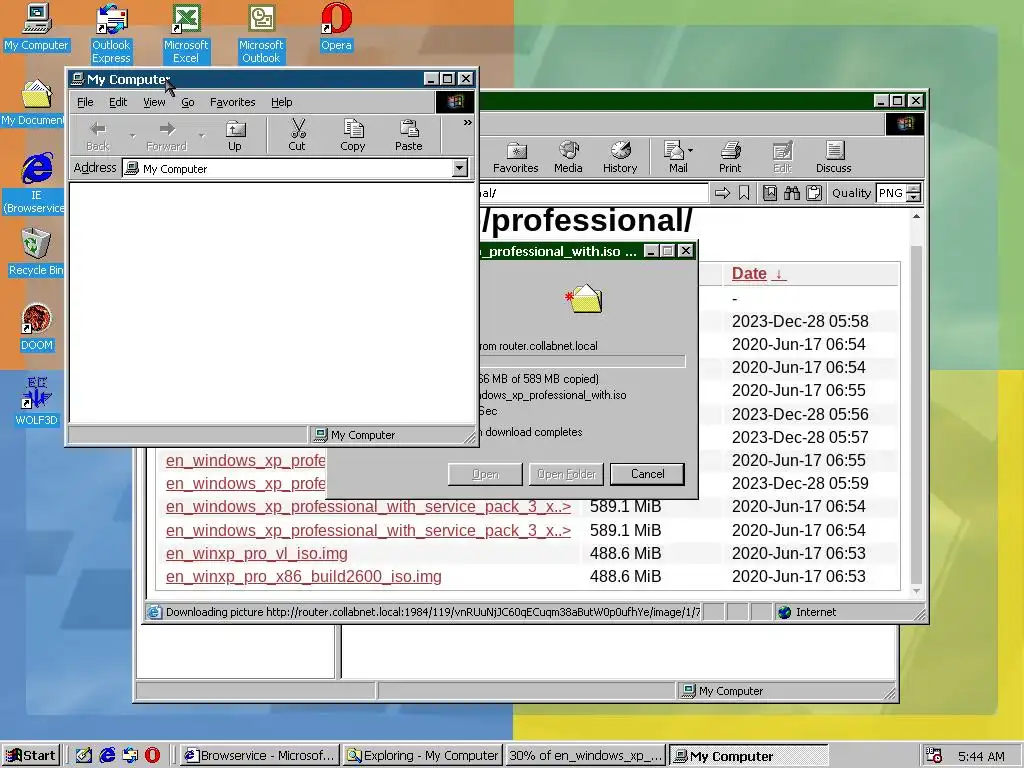
Task: Click the Forward button in My Computer
Action: (x=167, y=136)
